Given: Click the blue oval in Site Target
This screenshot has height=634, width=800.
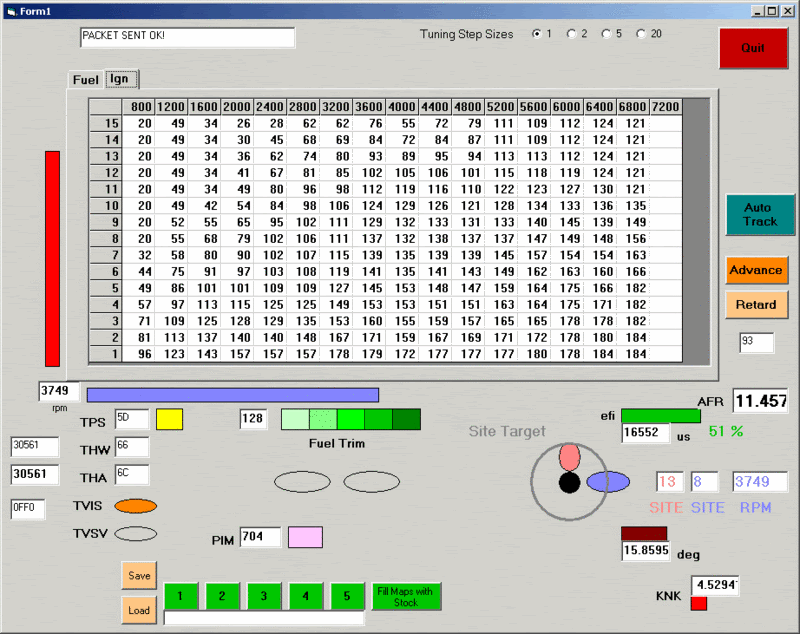Looking at the screenshot, I should [608, 482].
